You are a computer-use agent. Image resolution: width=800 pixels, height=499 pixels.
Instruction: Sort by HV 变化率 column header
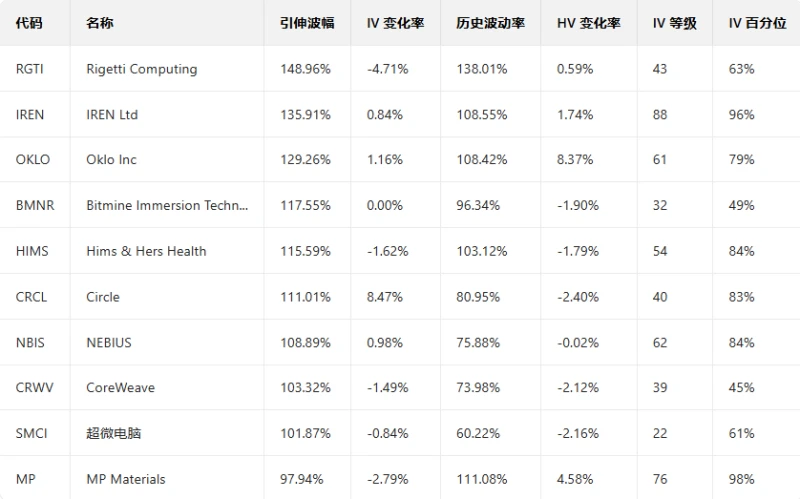588,23
